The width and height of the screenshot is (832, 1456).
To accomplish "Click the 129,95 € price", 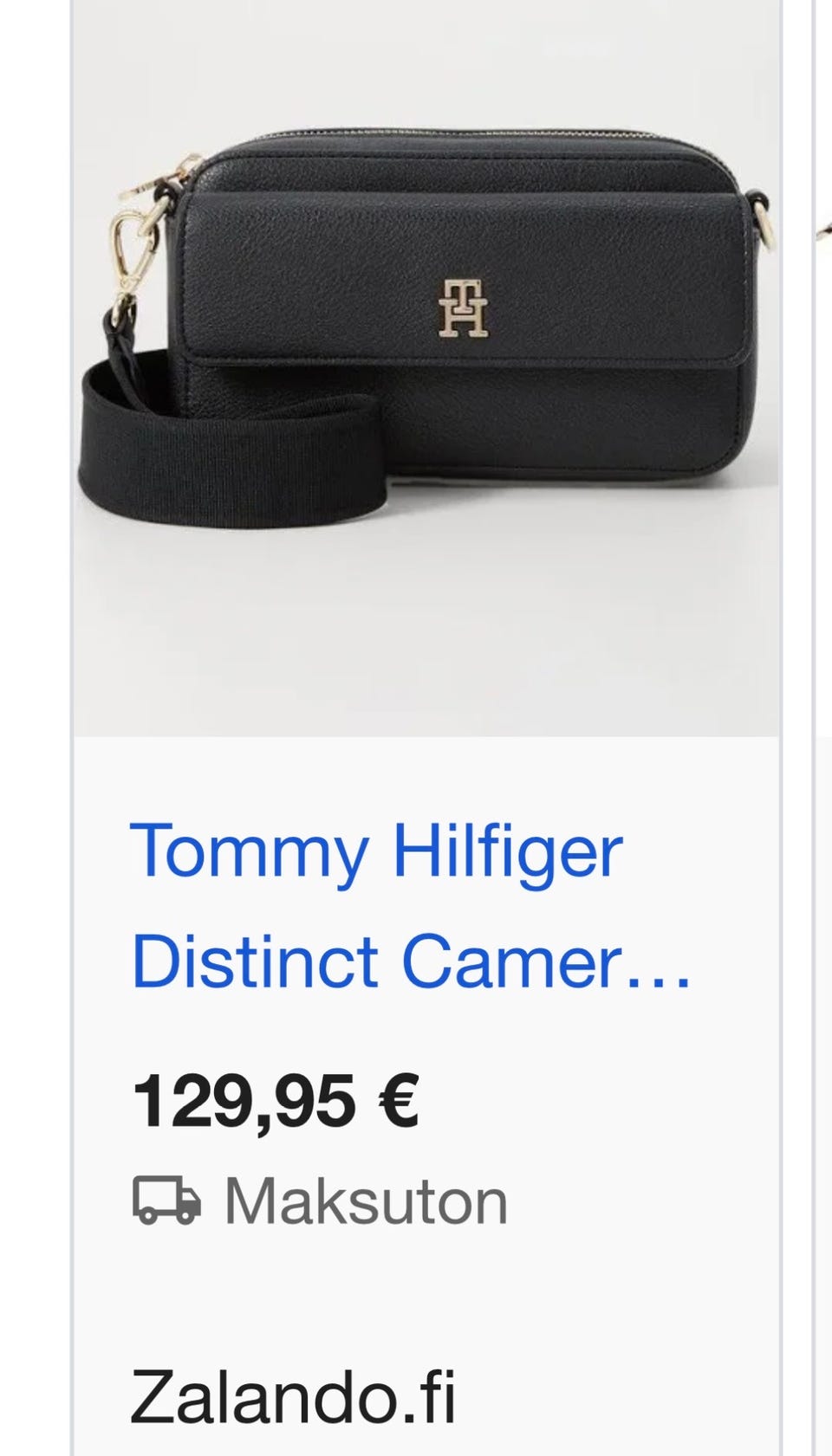I will click(276, 1101).
